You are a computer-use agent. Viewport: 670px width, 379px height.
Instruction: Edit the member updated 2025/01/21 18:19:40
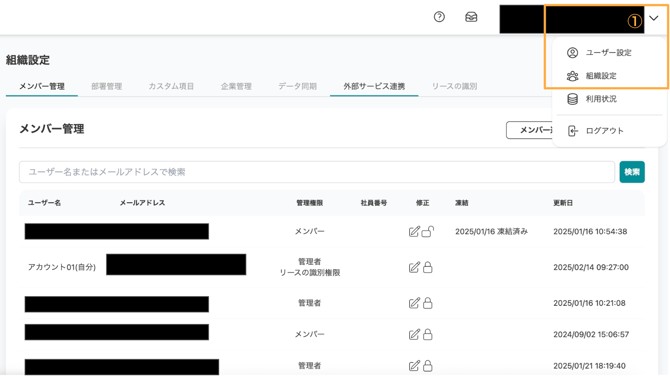click(414, 366)
